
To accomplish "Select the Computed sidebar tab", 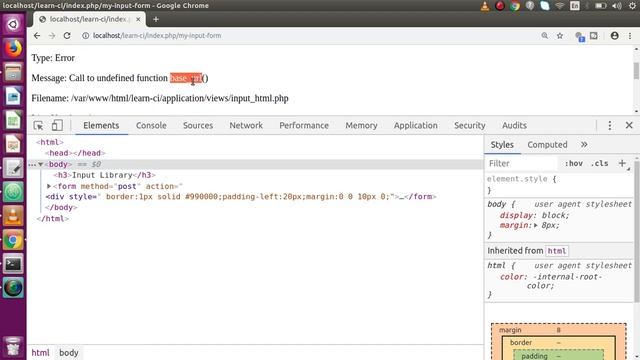I will coord(547,145).
